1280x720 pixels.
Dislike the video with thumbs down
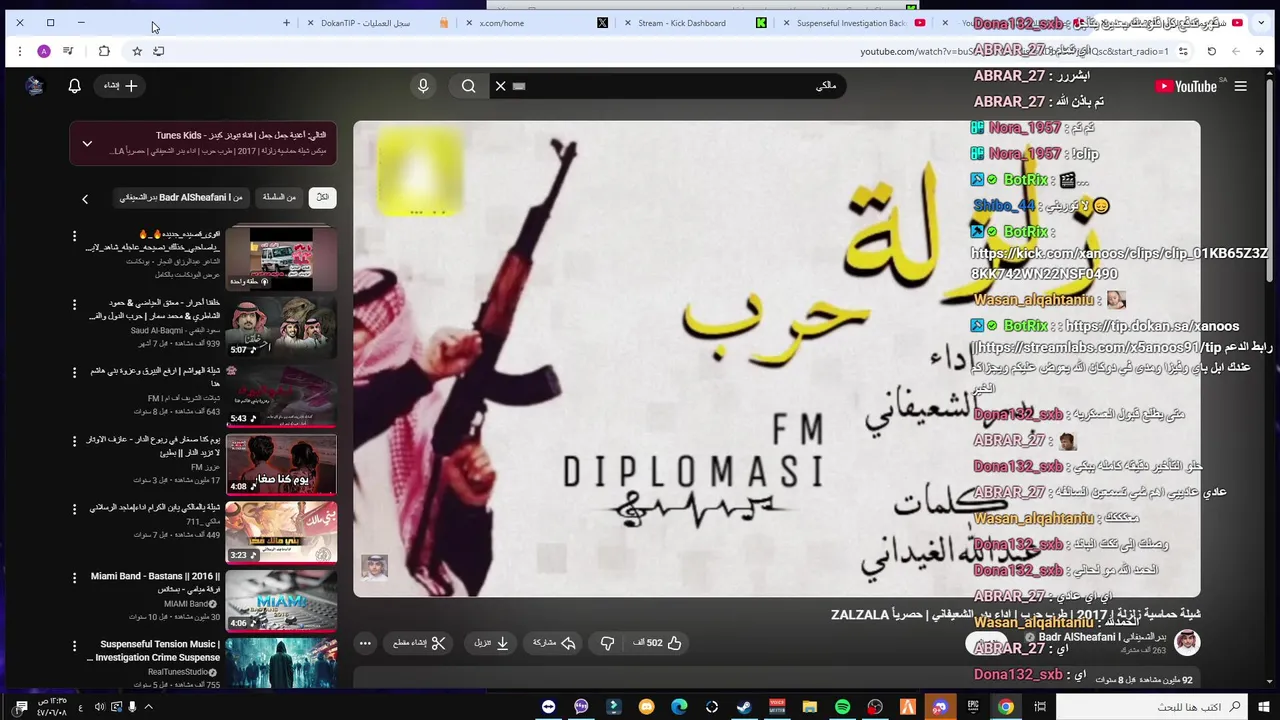(x=607, y=643)
